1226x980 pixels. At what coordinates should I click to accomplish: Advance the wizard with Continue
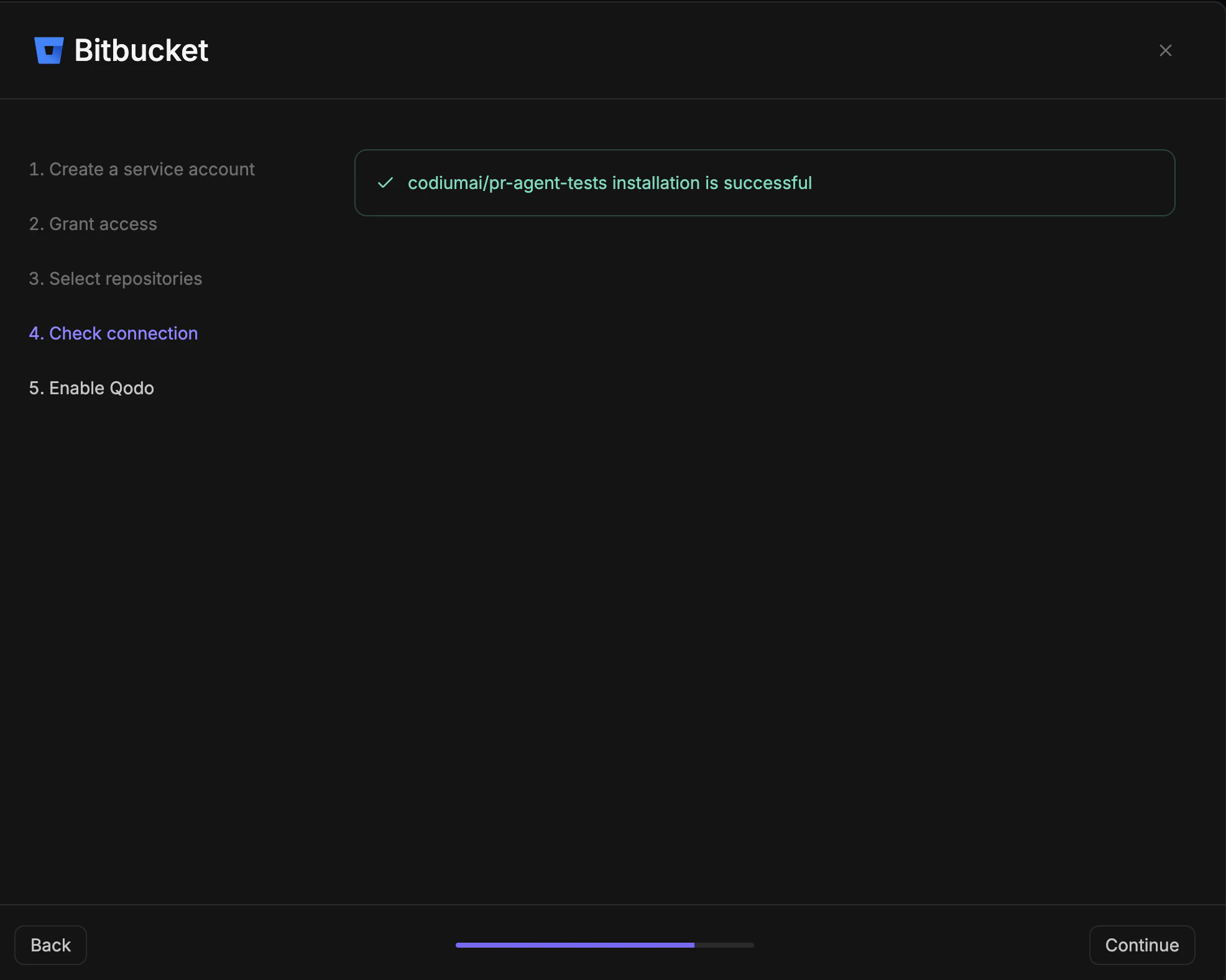click(1141, 945)
